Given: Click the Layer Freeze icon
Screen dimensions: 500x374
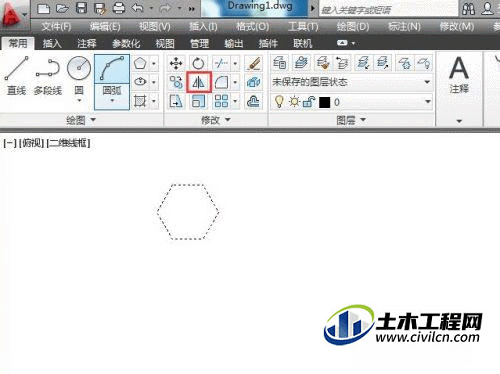Looking at the screenshot, I should (x=404, y=63).
